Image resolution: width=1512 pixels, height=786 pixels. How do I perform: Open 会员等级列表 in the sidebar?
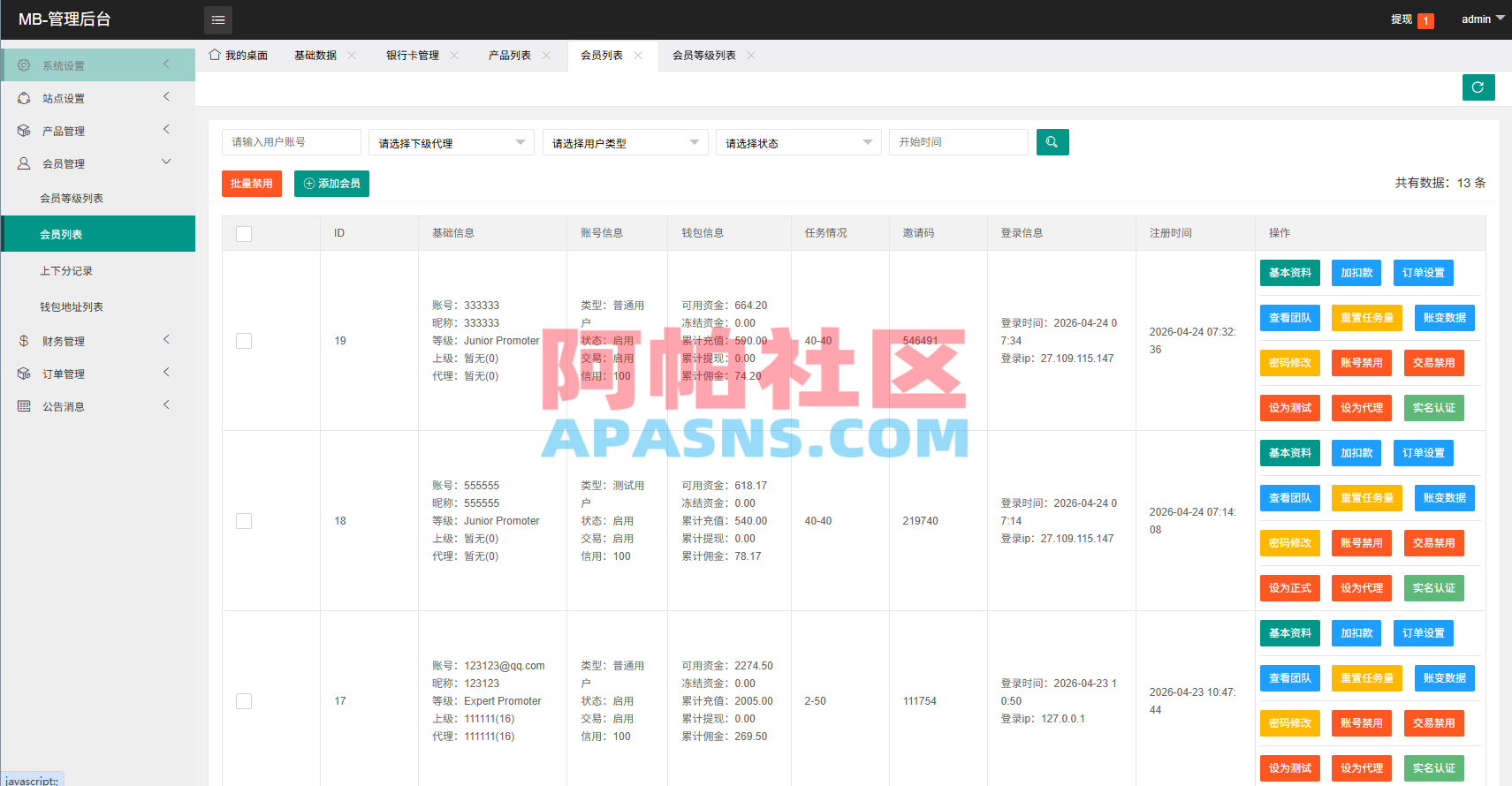pyautogui.click(x=97, y=198)
